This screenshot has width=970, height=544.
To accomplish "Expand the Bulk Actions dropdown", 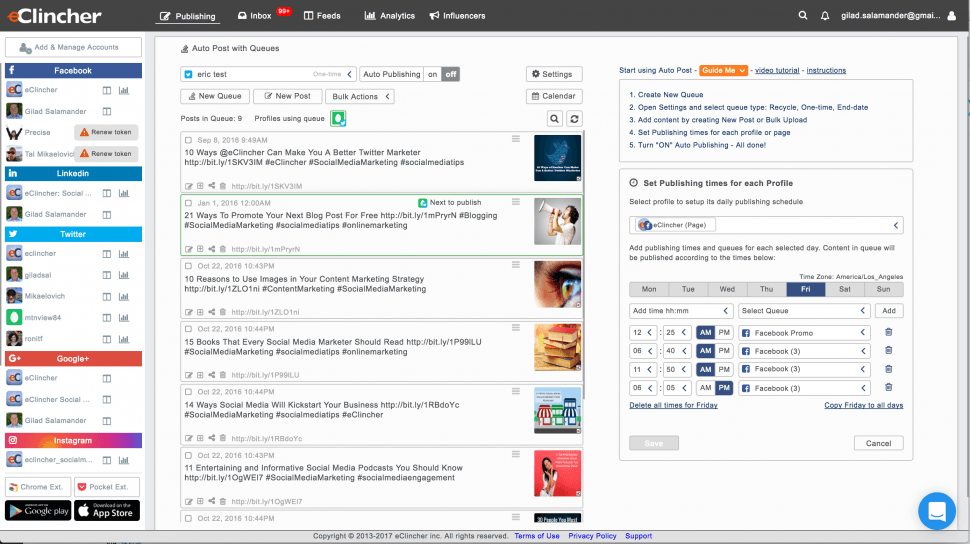I will pyautogui.click(x=359, y=96).
